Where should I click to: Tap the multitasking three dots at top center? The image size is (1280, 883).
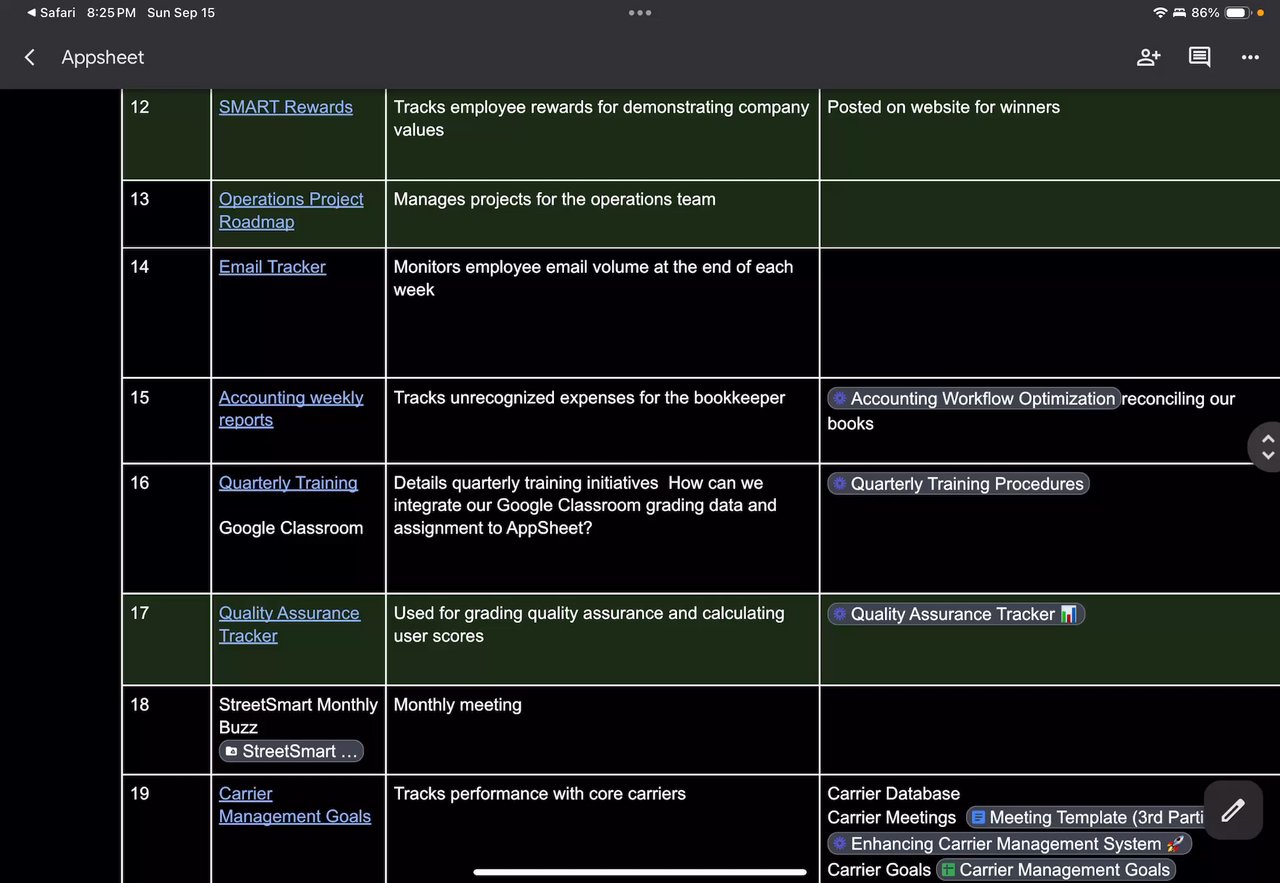coord(640,13)
